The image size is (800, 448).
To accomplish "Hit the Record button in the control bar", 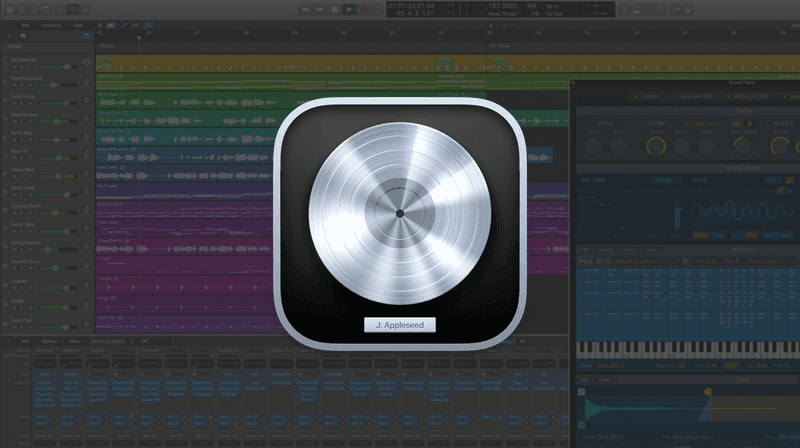I will 364,9.
